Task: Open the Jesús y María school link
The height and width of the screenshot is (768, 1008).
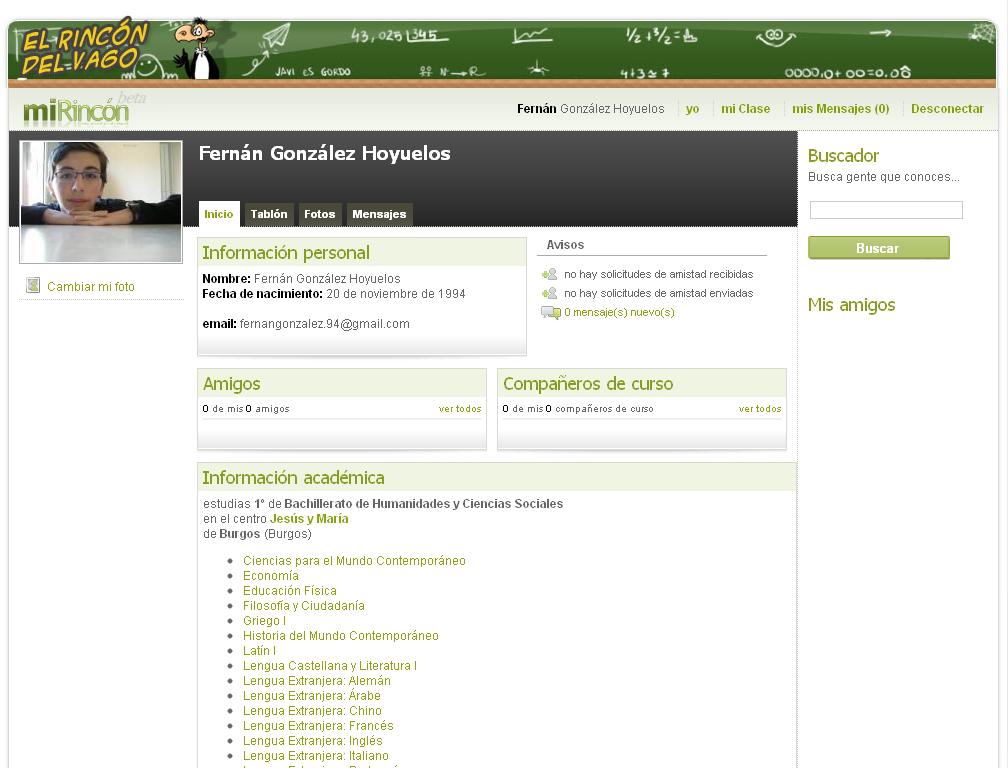Action: pos(309,519)
